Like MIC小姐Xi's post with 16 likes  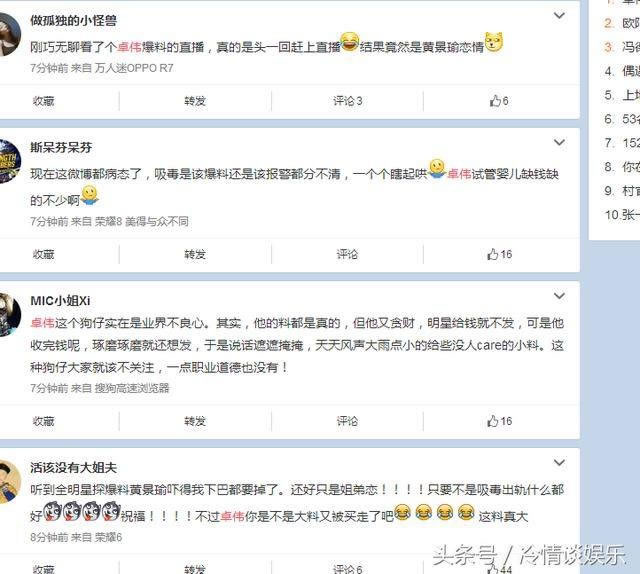499,421
